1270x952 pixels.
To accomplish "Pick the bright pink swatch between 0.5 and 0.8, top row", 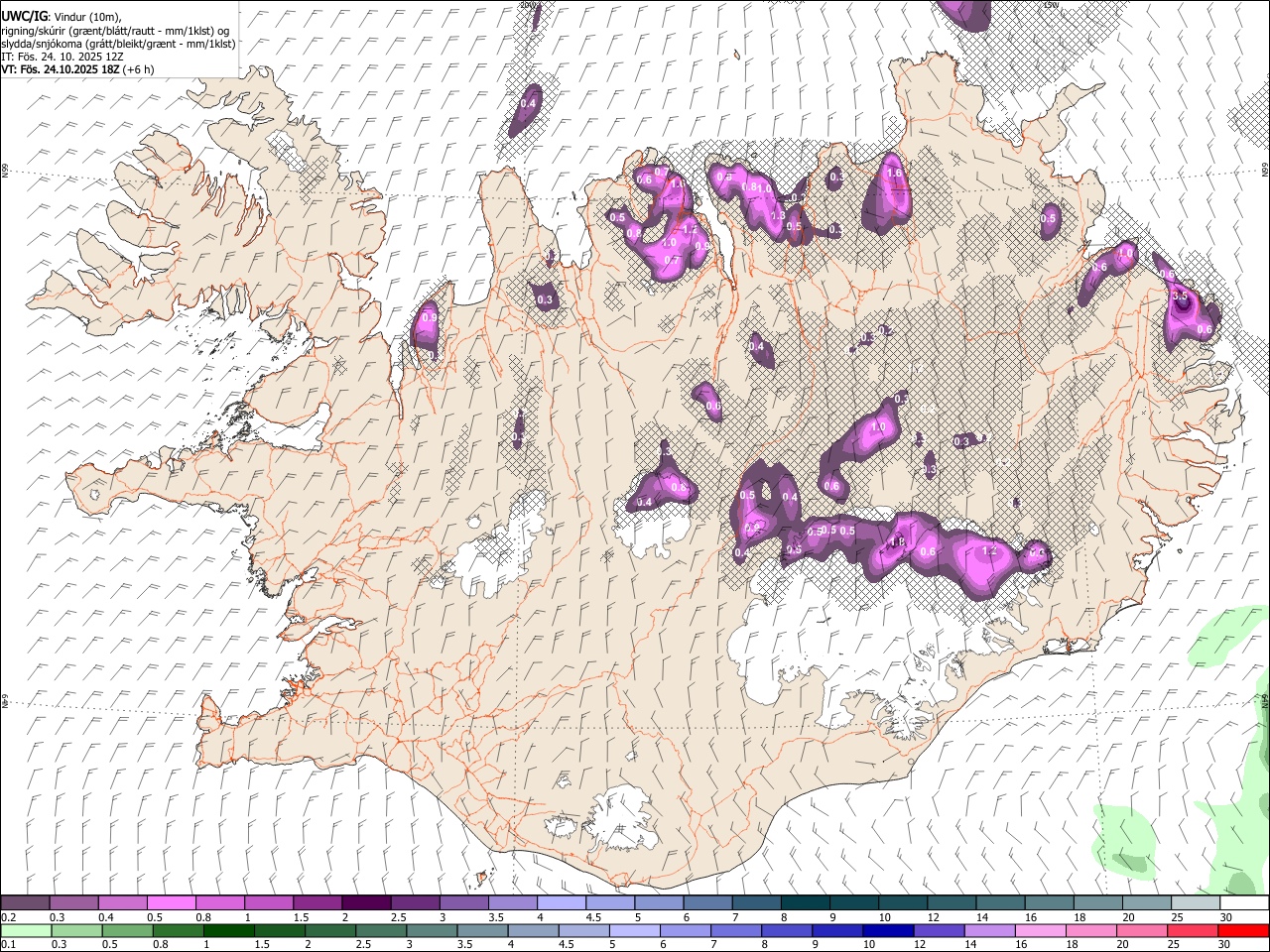I will 172,903.
